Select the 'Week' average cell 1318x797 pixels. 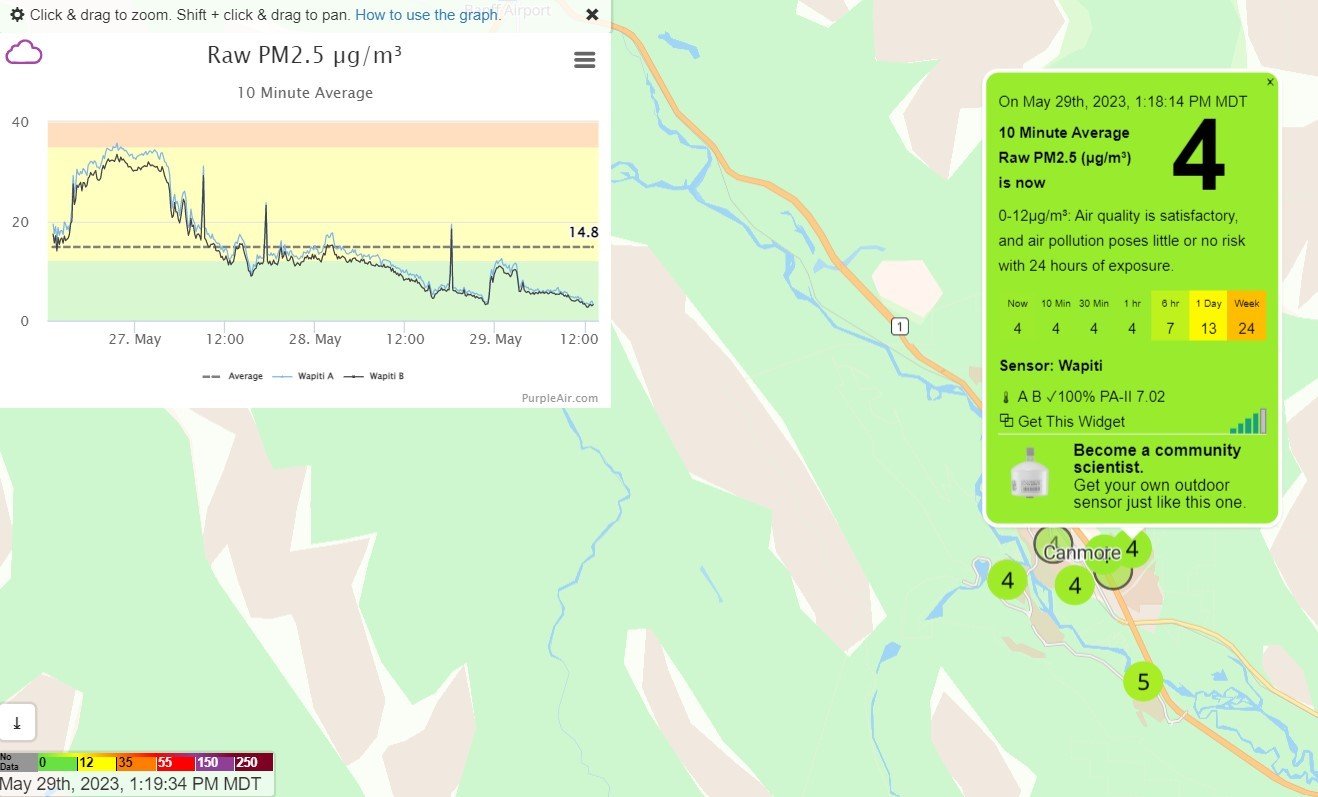pos(1247,316)
